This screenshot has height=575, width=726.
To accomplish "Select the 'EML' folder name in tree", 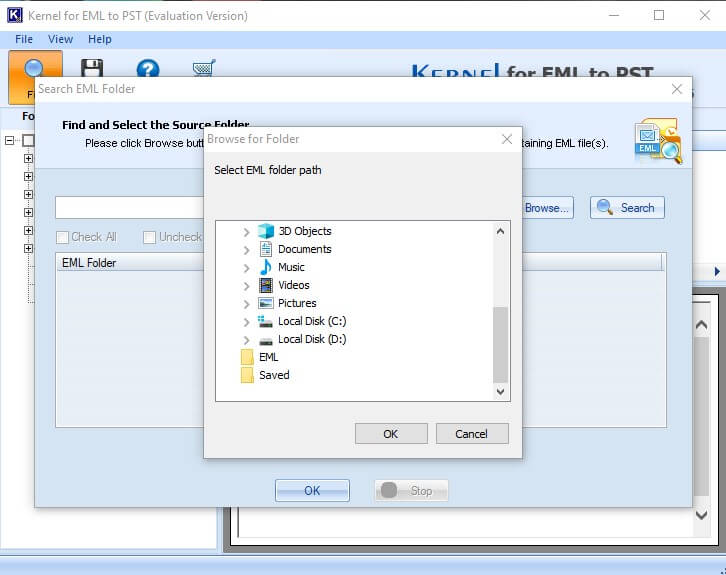I will click(x=269, y=357).
